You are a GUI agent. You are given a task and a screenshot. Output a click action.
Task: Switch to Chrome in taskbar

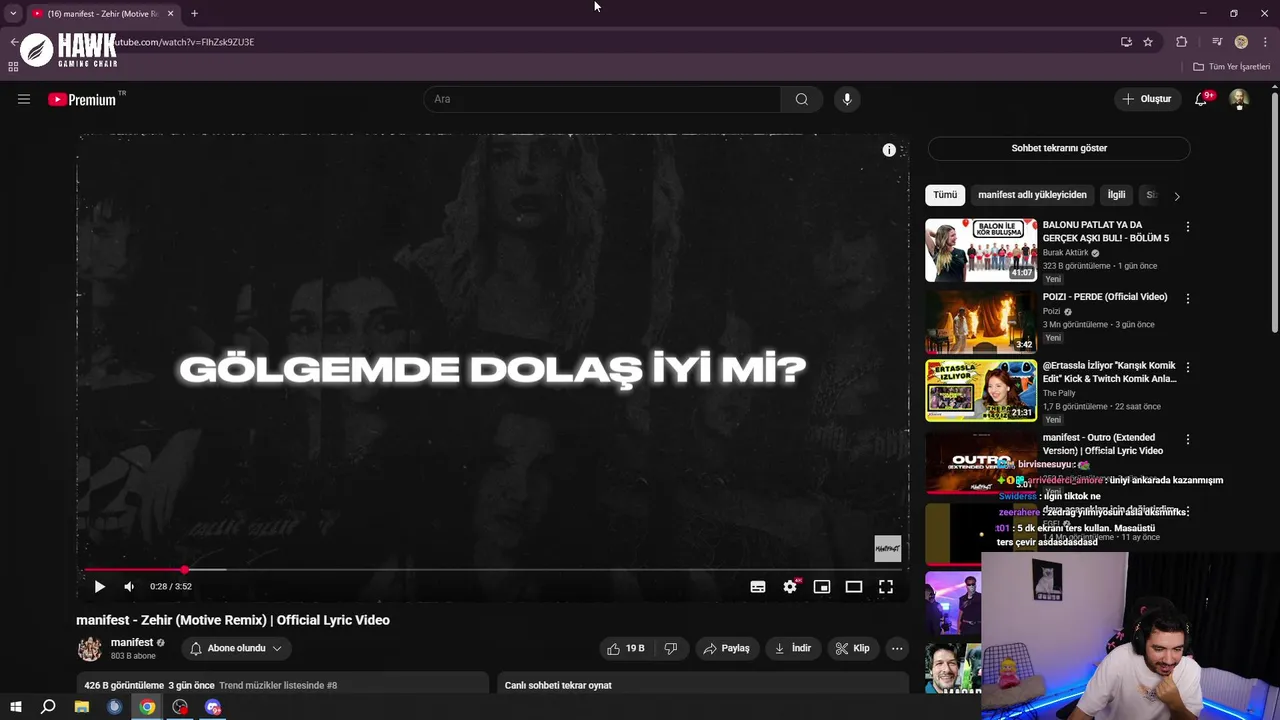(x=147, y=707)
